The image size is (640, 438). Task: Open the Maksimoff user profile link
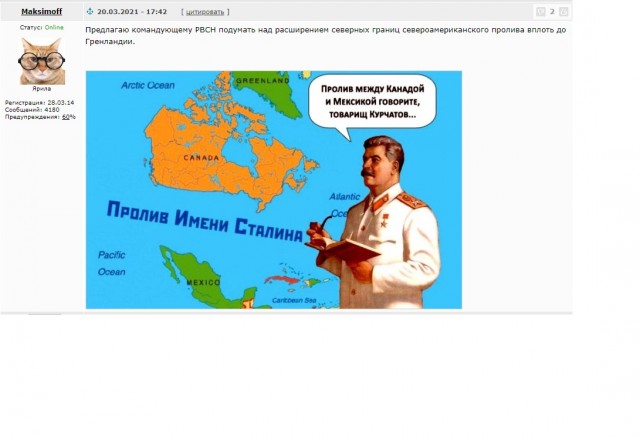tap(42, 11)
